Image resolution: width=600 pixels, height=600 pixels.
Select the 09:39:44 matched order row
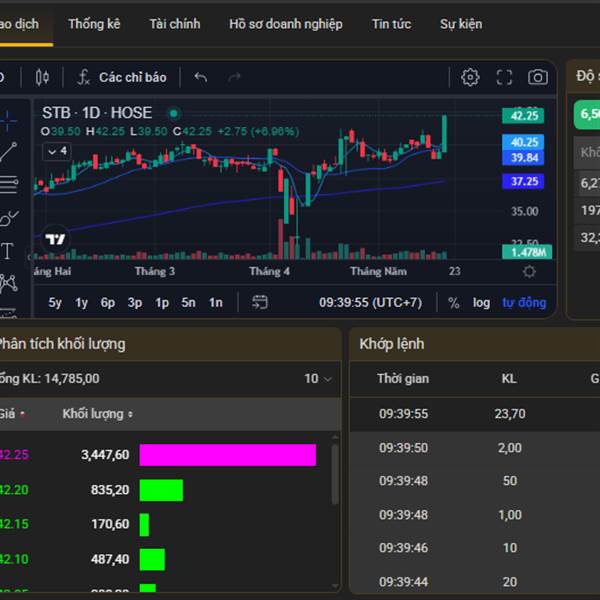point(475,582)
